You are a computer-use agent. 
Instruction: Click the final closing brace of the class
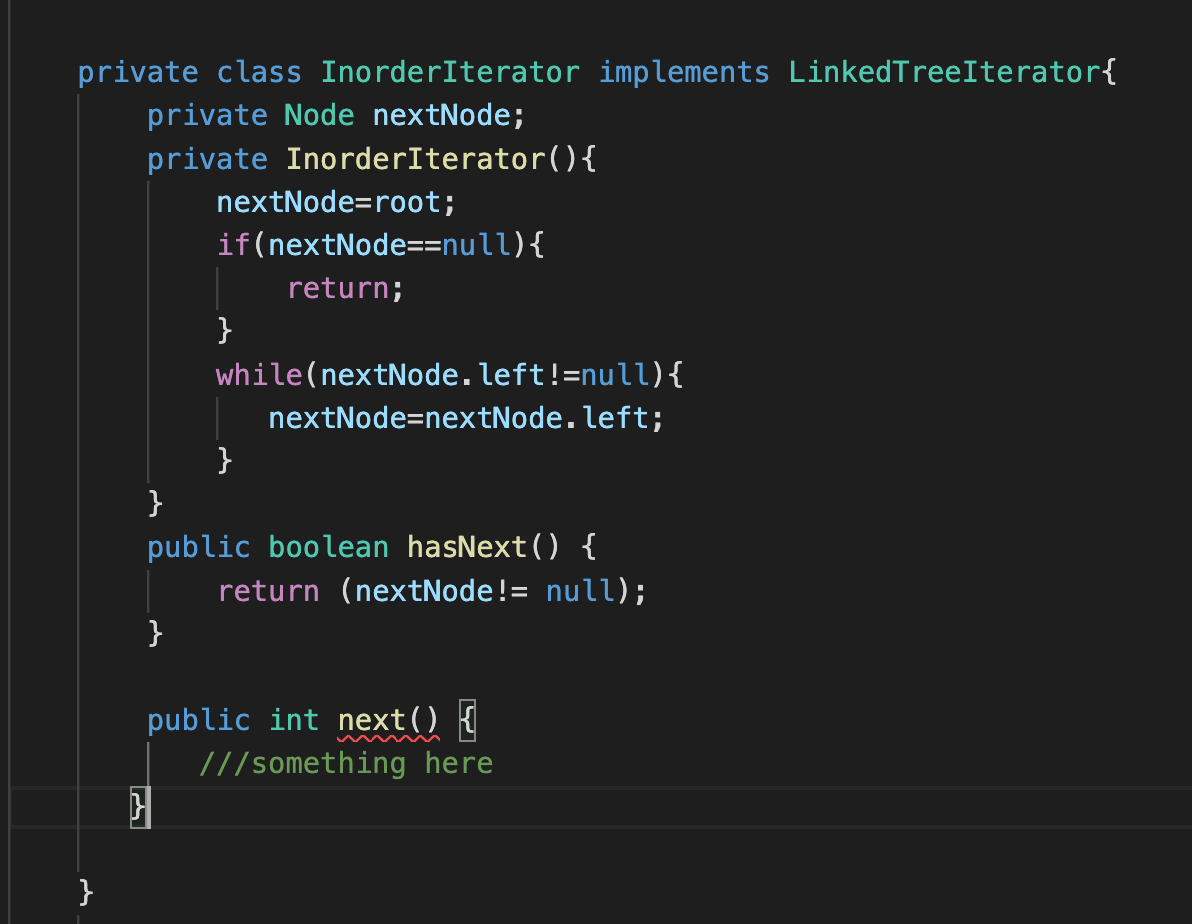[86, 892]
